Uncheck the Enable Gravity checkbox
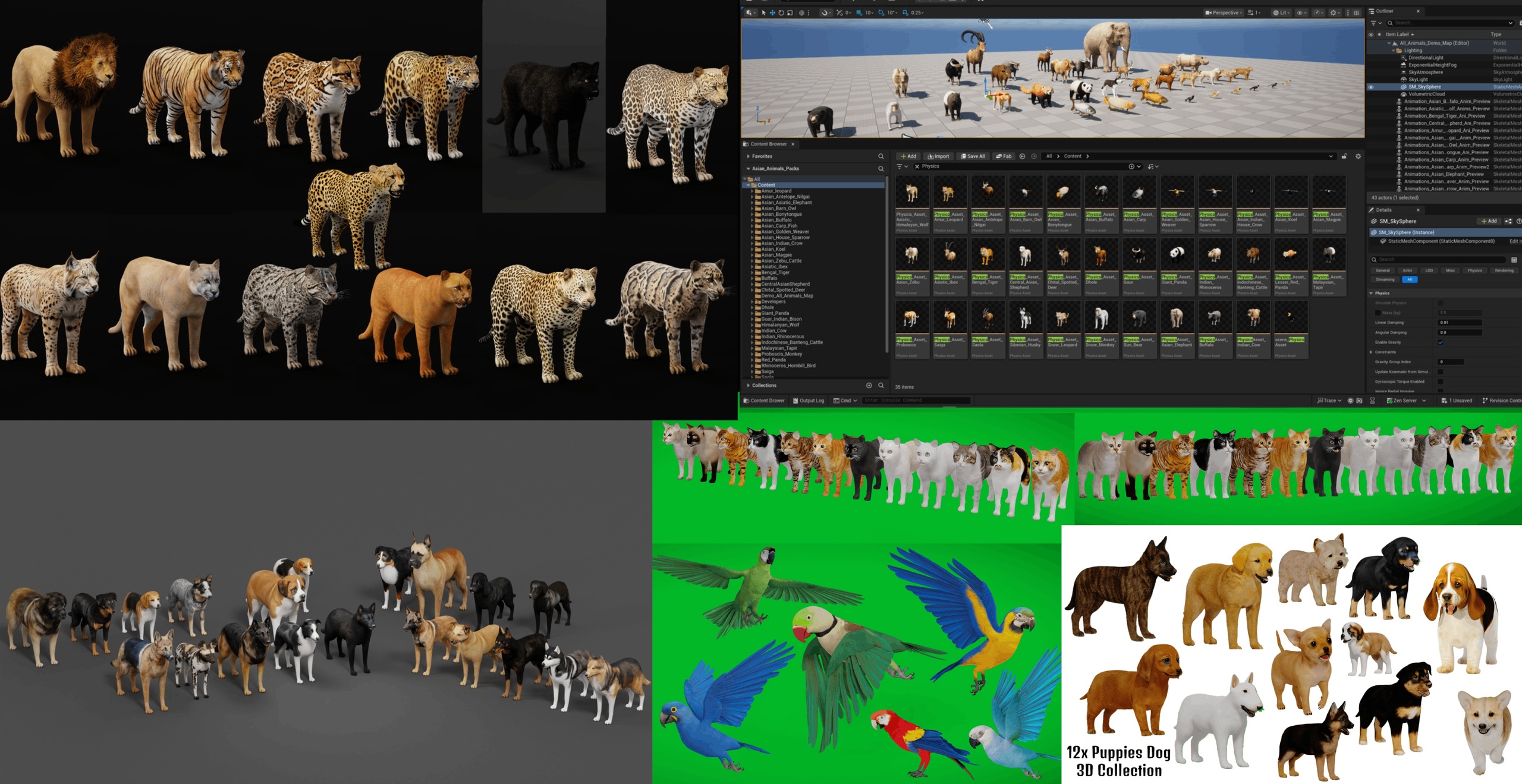This screenshot has width=1522, height=784. click(x=1440, y=342)
